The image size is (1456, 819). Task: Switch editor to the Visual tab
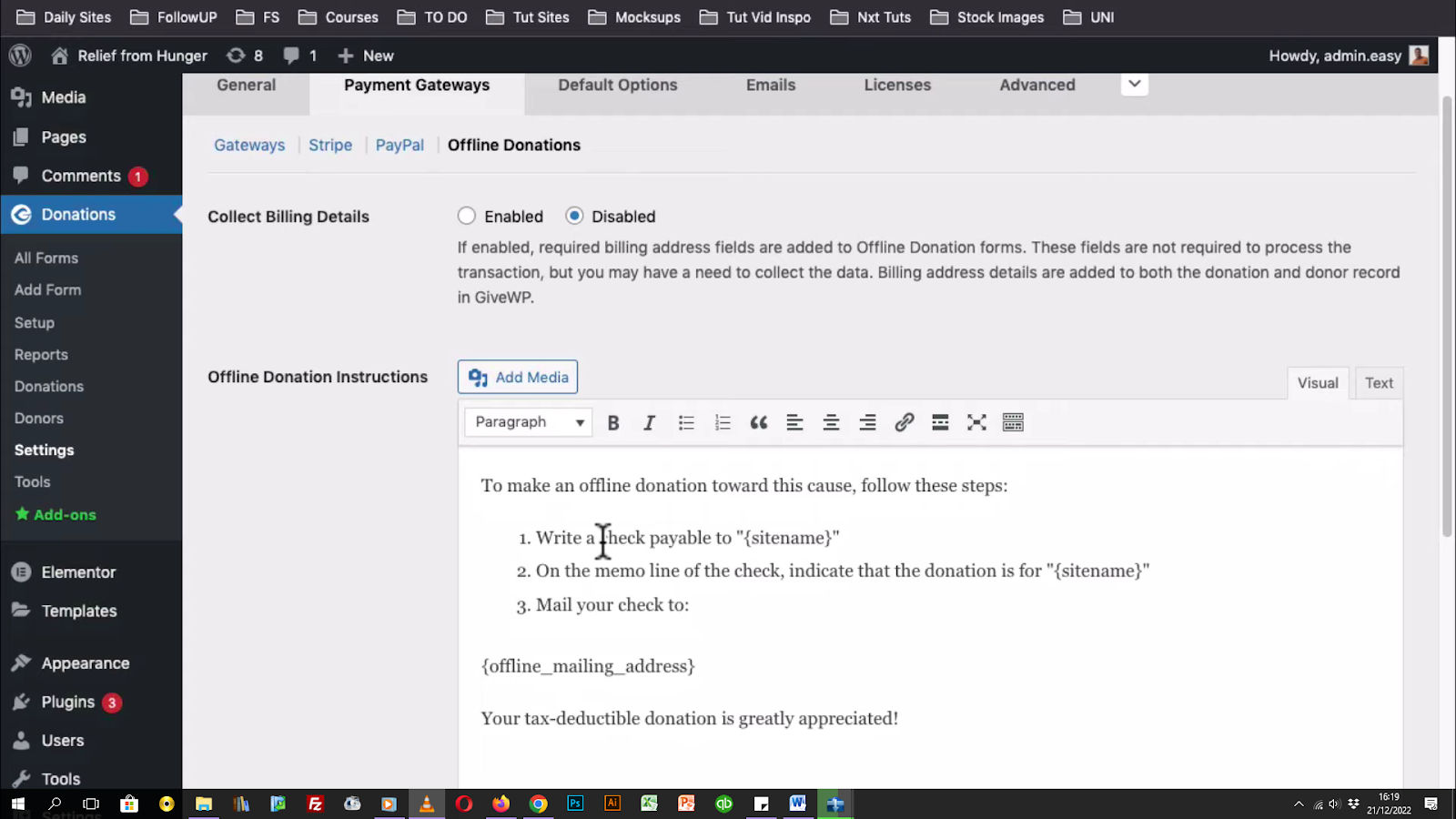click(1318, 383)
